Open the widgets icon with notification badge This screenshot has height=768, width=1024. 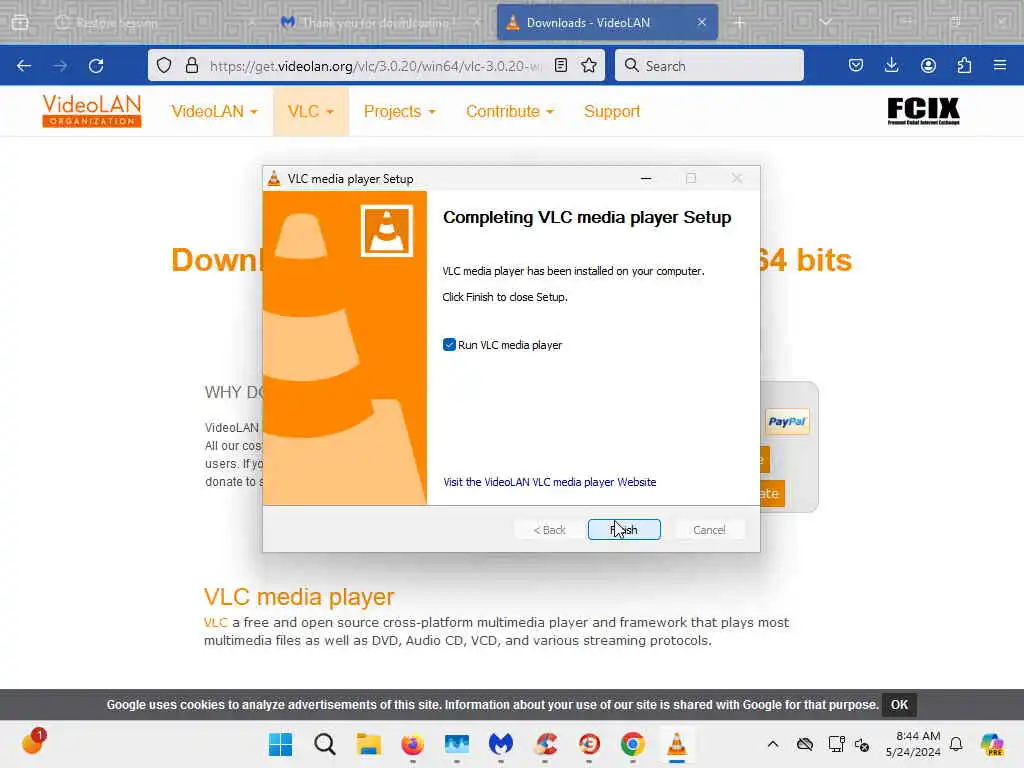click(33, 742)
